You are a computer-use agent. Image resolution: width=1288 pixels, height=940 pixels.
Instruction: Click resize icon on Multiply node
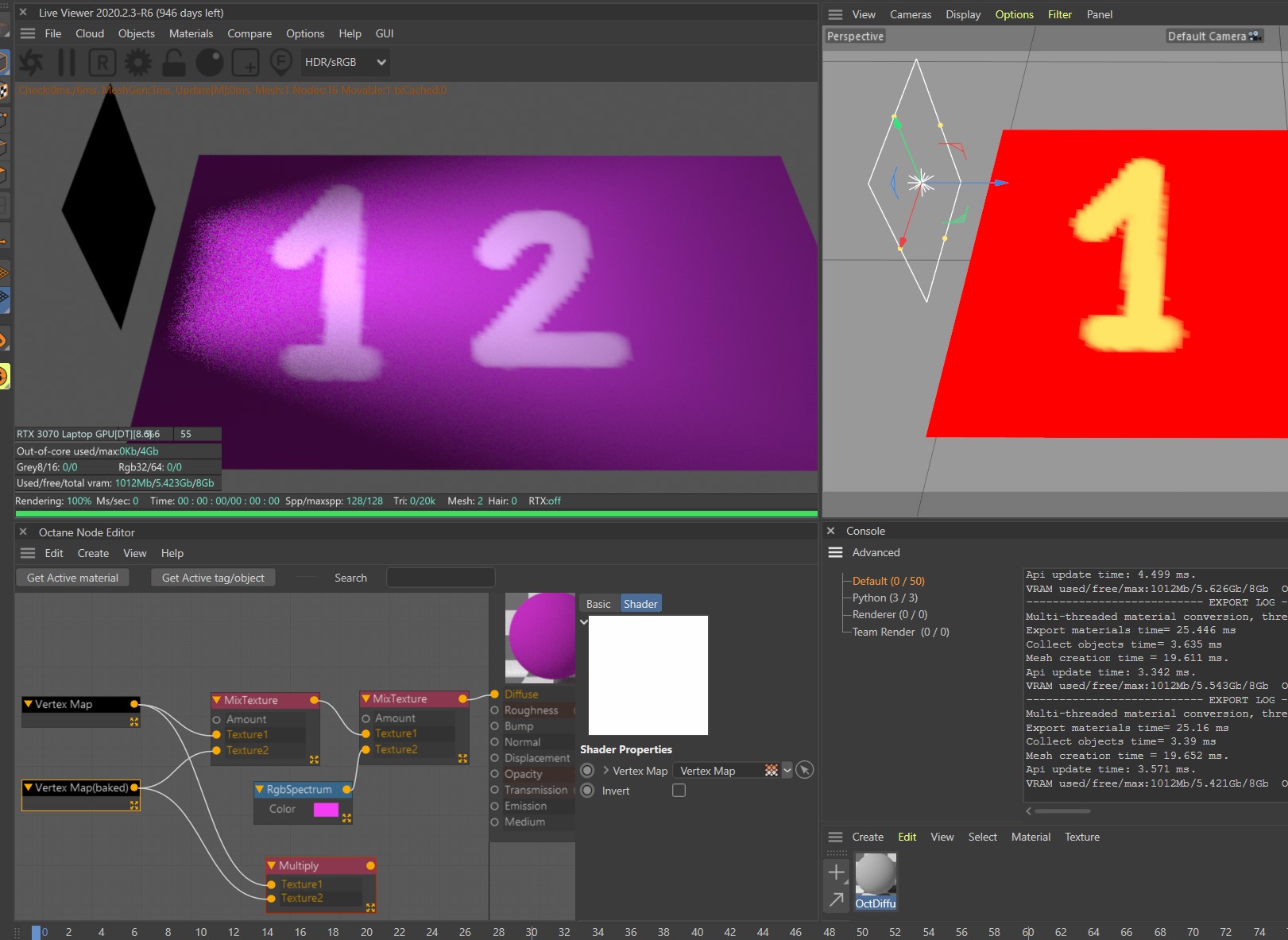coord(370,907)
